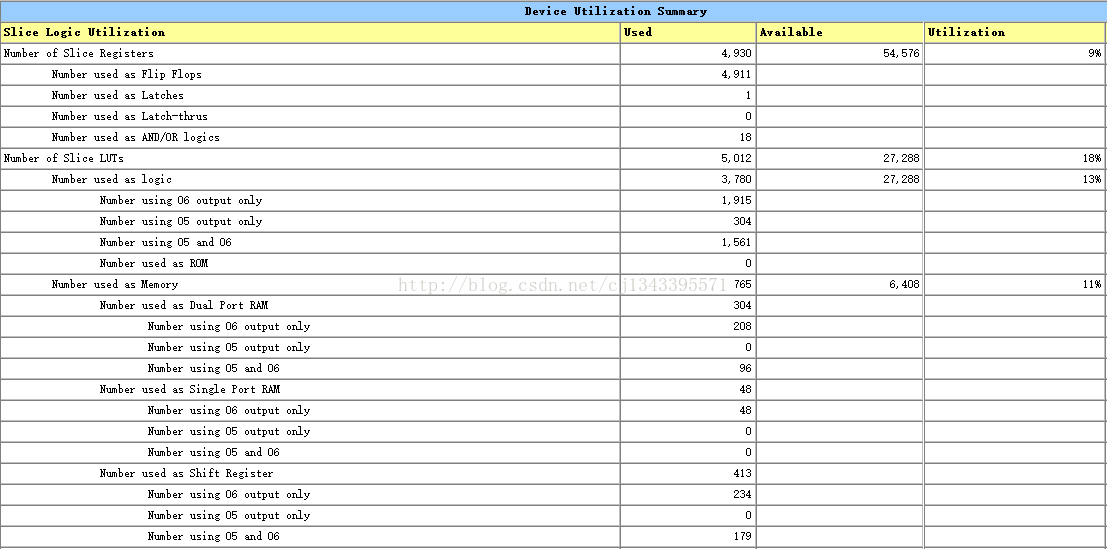1107x549 pixels.
Task: Click the 11% utilization value
Action: (x=1092, y=284)
